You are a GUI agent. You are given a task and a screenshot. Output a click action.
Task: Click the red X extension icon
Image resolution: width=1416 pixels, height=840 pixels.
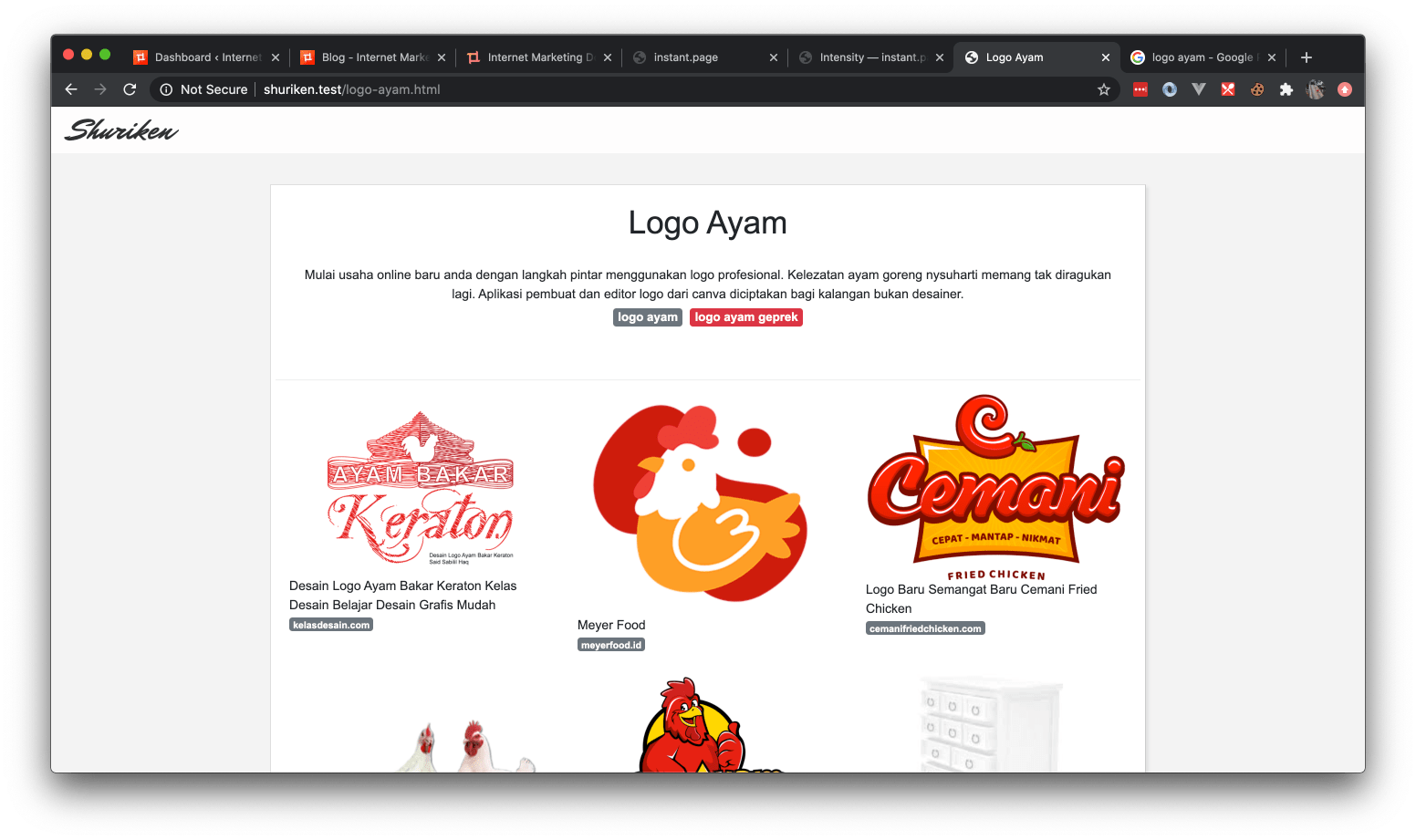click(x=1228, y=89)
